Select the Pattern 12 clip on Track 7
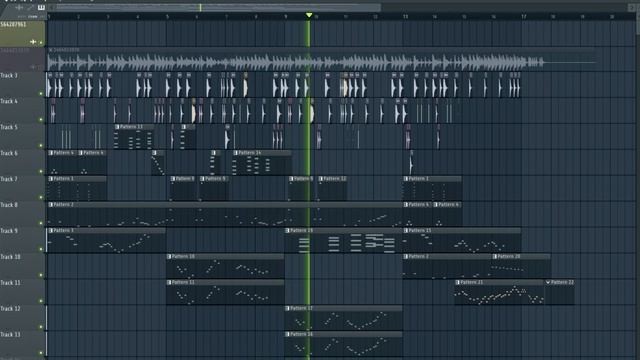 point(333,189)
